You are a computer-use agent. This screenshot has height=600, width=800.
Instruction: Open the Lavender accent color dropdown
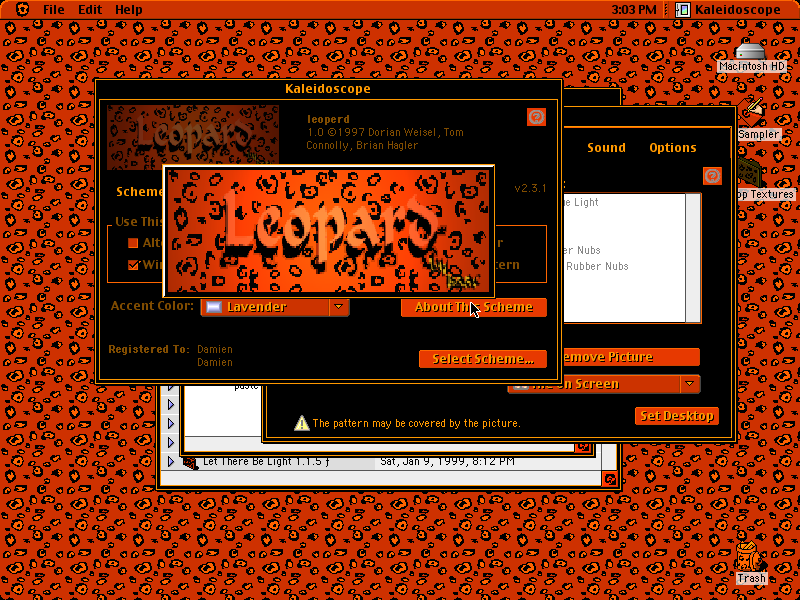tap(275, 307)
